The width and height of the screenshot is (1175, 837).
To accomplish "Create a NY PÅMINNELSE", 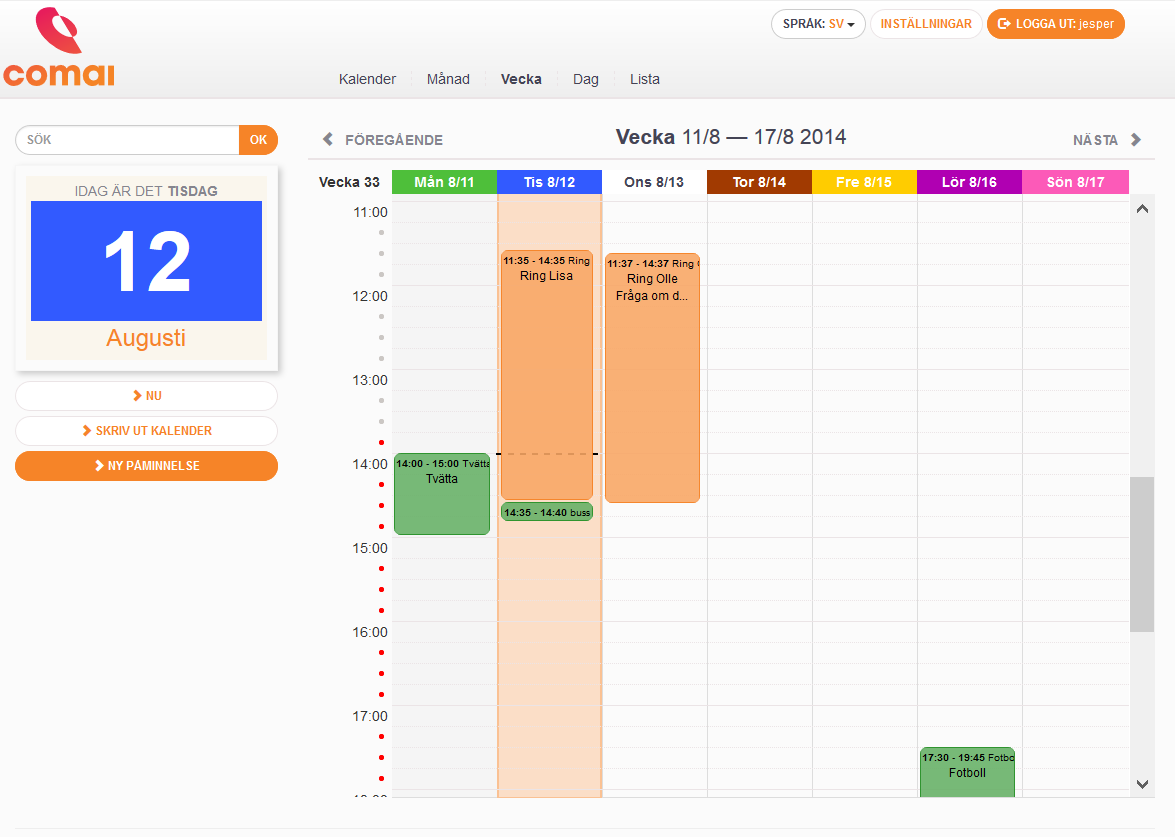I will click(147, 466).
